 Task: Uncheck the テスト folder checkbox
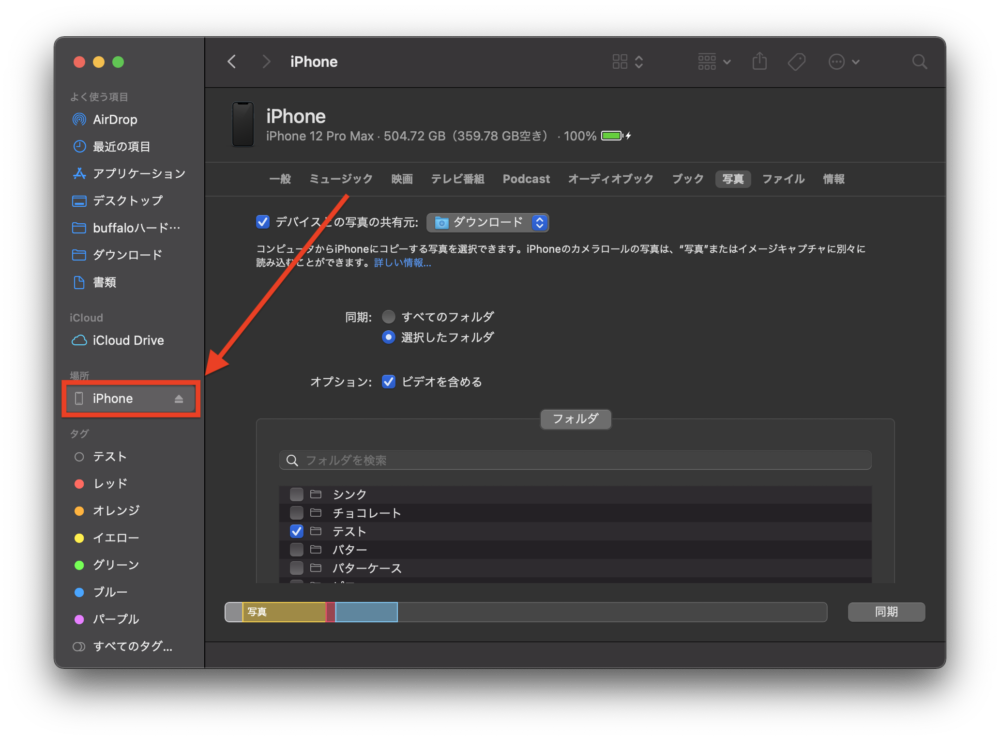coord(297,531)
